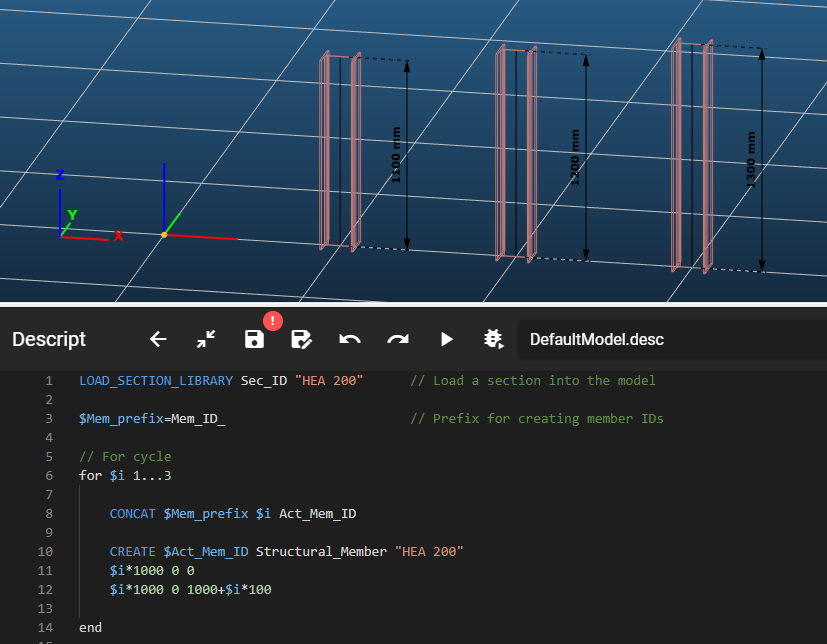The image size is (827, 644).
Task: Undo the last script edit
Action: click(350, 339)
